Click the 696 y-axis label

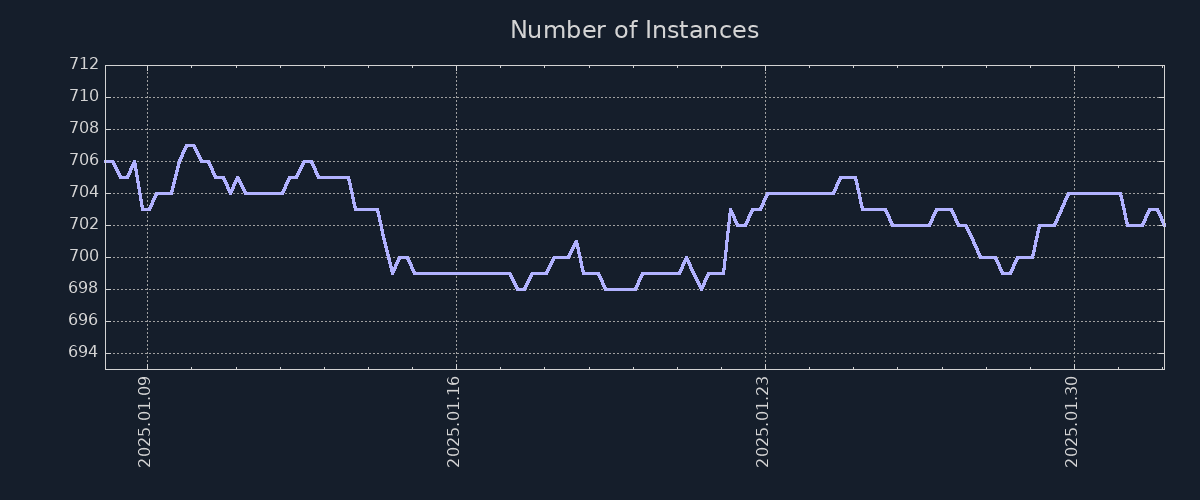83,320
